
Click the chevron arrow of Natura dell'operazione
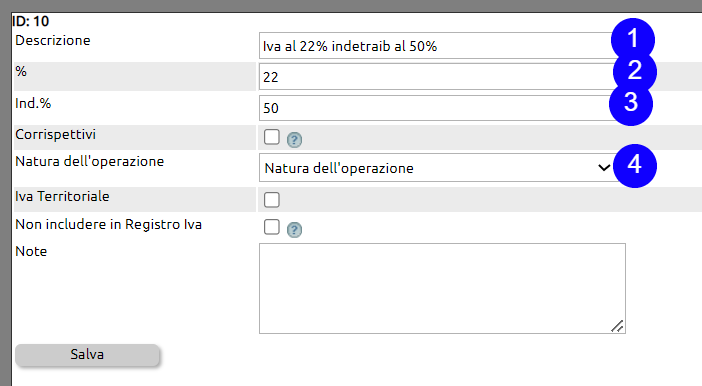point(604,168)
